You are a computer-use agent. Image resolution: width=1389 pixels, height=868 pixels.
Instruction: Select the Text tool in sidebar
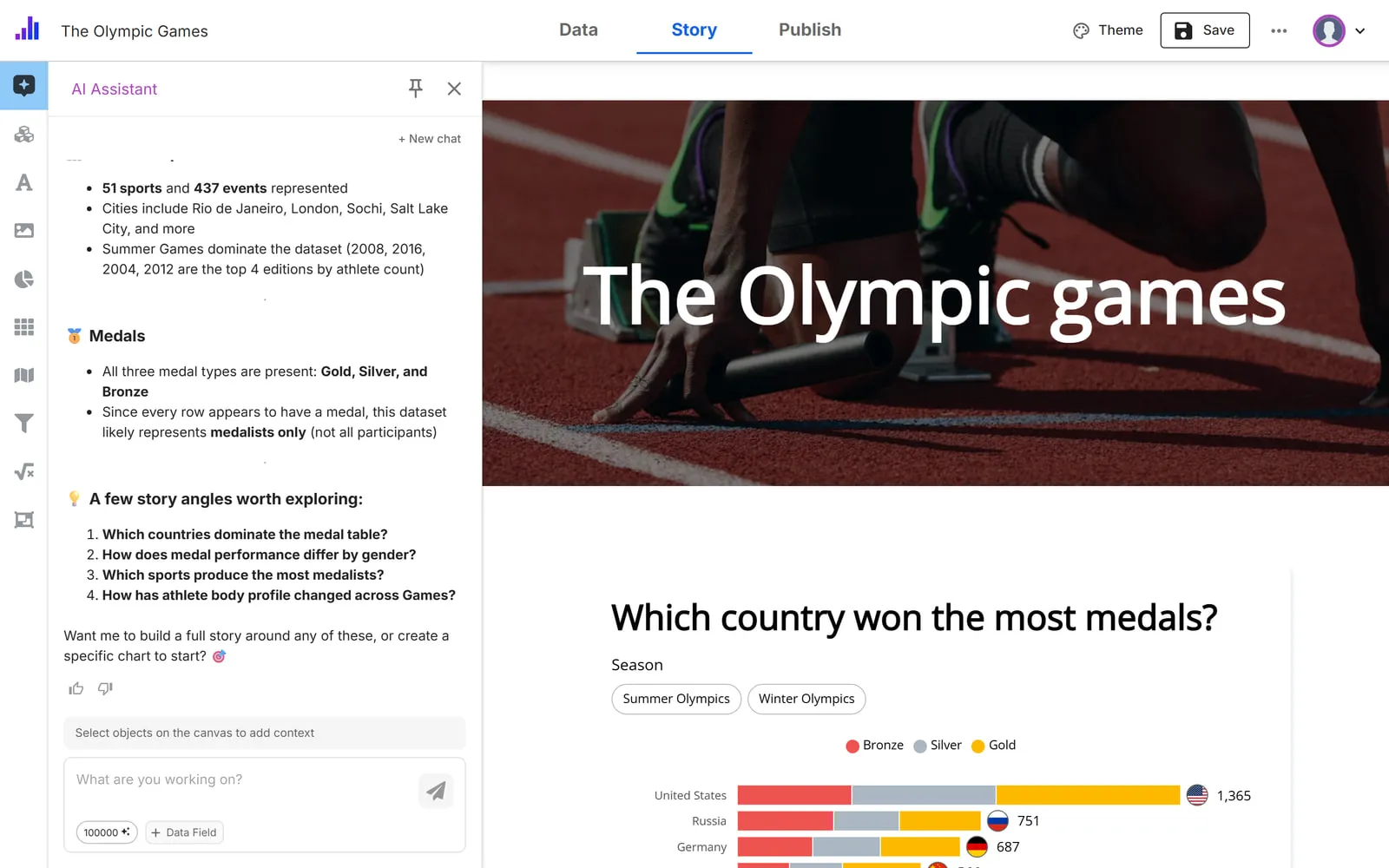pyautogui.click(x=23, y=182)
